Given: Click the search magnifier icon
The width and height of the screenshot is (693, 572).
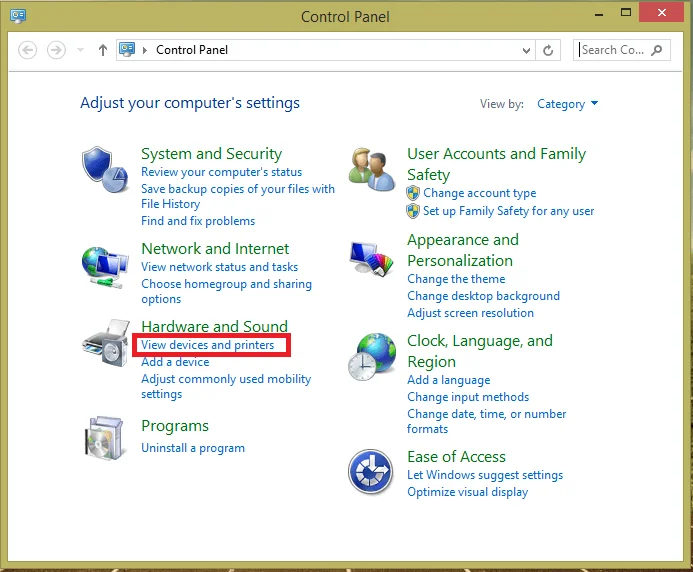Looking at the screenshot, I should 657,50.
